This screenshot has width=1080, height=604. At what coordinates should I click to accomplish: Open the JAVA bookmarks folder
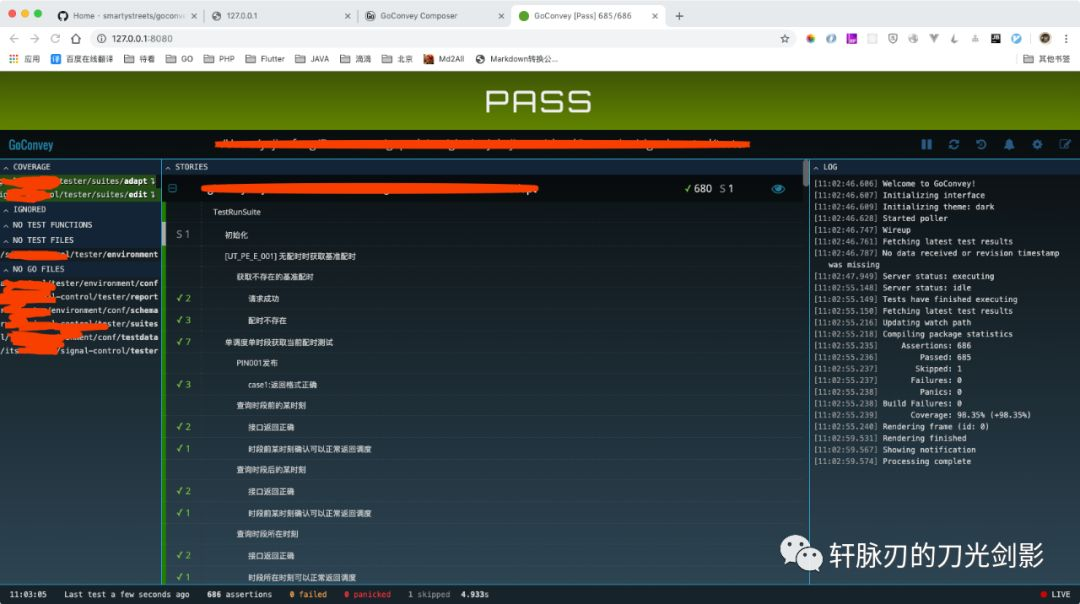click(312, 59)
